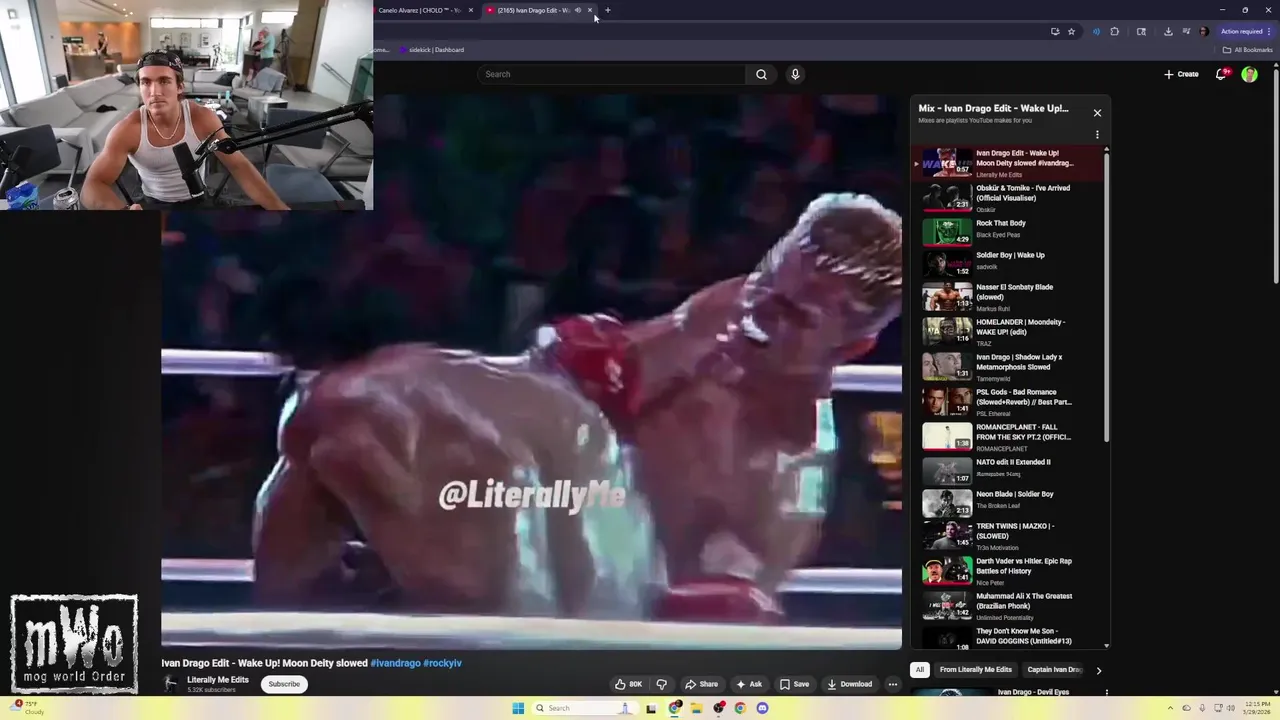Download the video
The height and width of the screenshot is (720, 1280).
(x=849, y=684)
